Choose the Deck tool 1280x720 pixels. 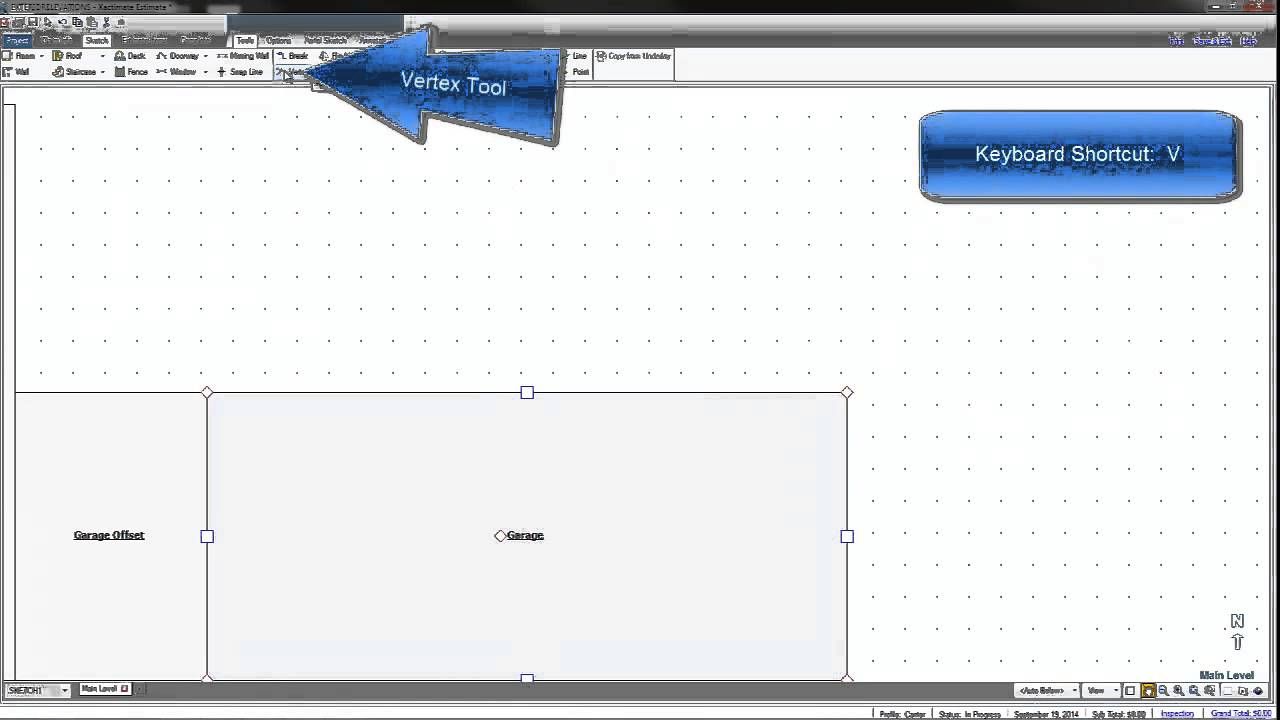tap(130, 56)
